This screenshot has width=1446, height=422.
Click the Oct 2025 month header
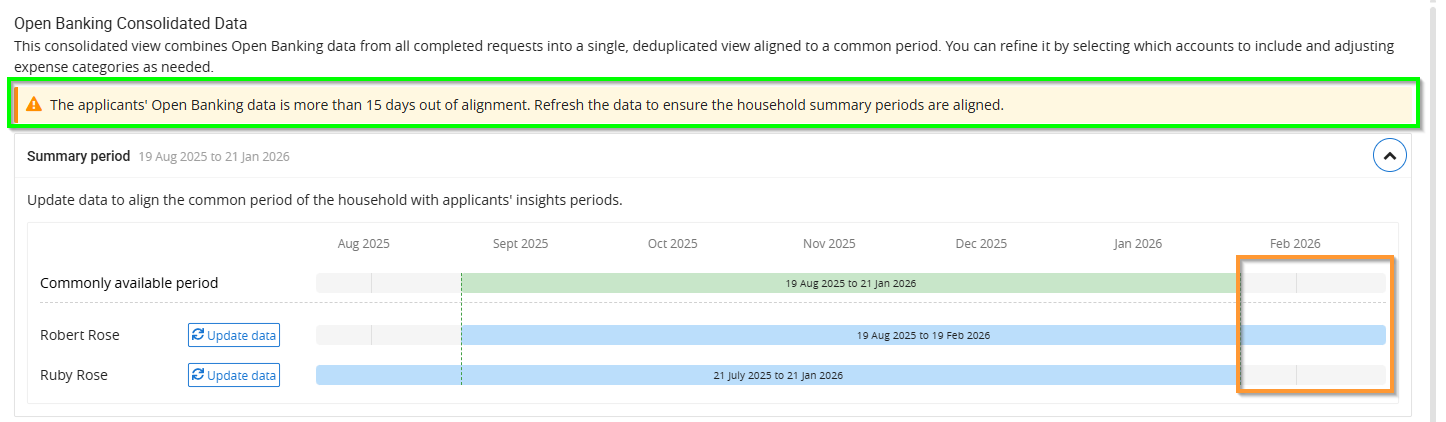coord(672,244)
